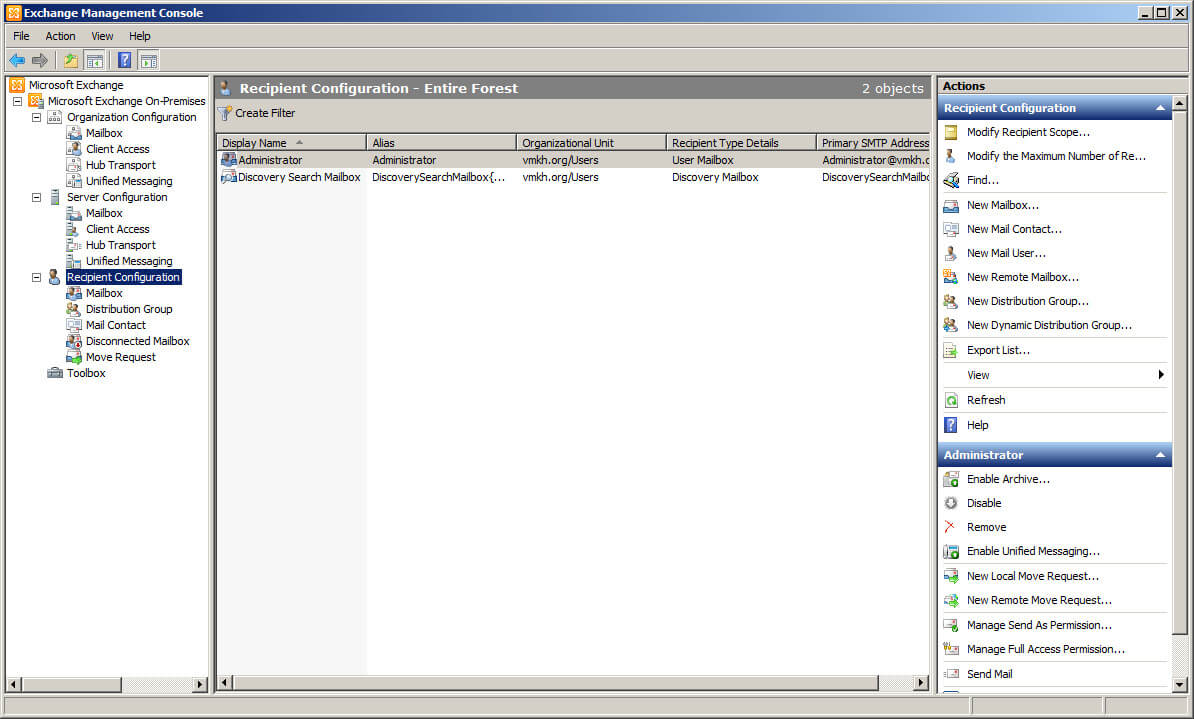Select Distribution Group under Recipient Configuration

pyautogui.click(x=129, y=309)
